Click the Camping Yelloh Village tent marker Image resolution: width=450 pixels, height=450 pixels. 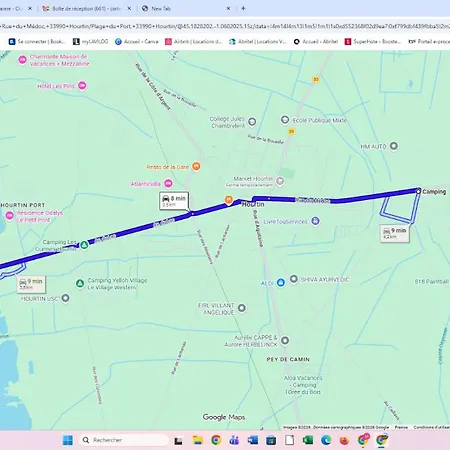click(x=80, y=283)
